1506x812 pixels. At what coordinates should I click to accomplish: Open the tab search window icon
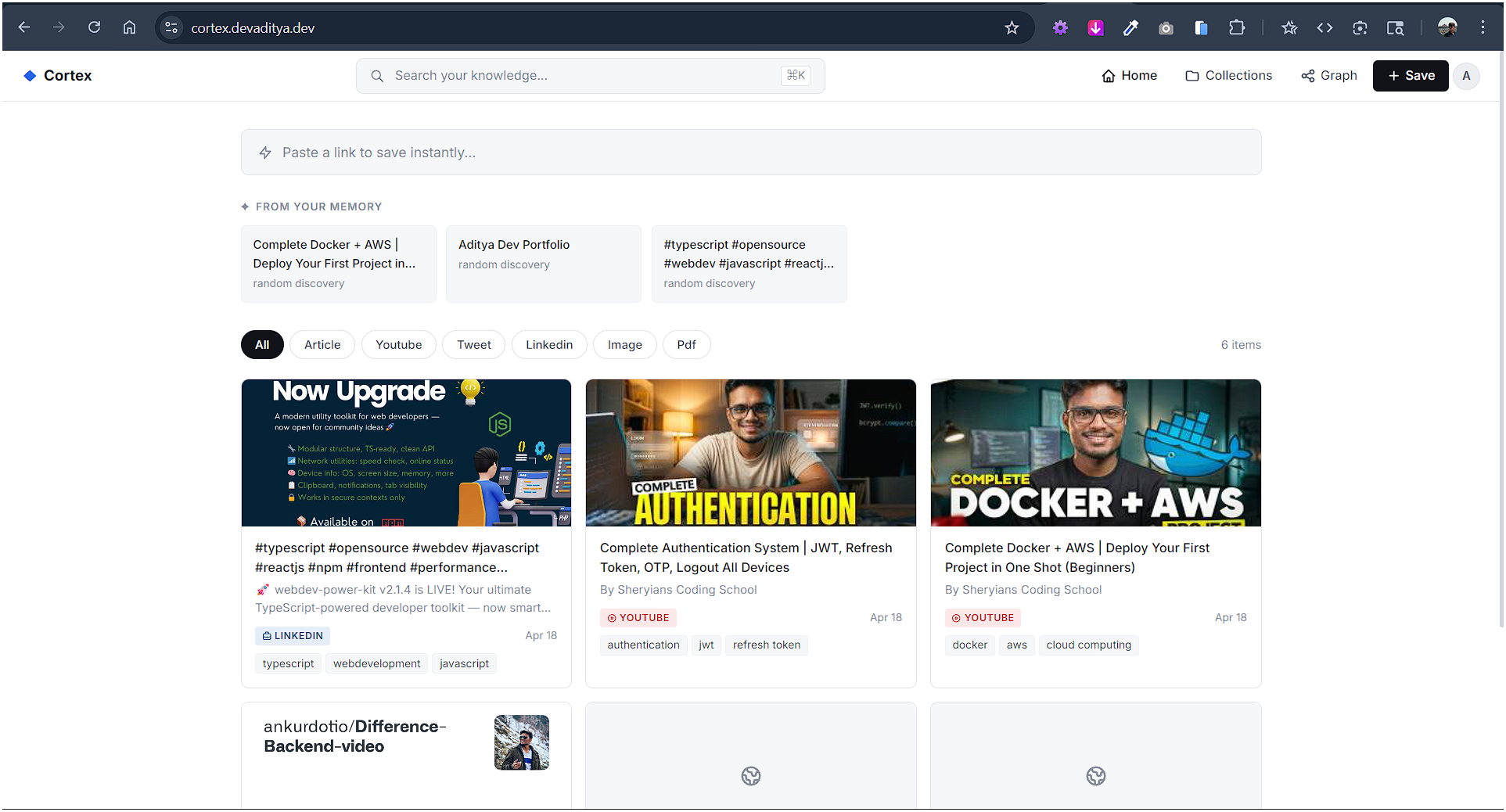(x=1395, y=28)
